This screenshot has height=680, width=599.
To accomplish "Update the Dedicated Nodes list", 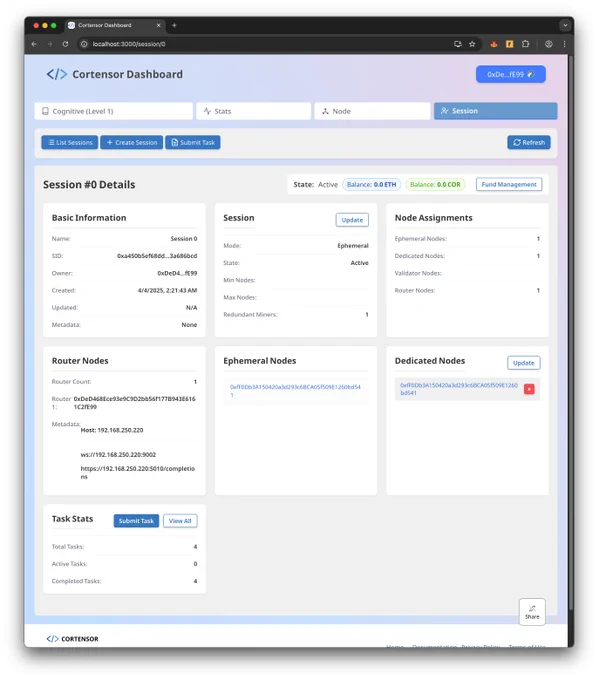I will (x=524, y=363).
